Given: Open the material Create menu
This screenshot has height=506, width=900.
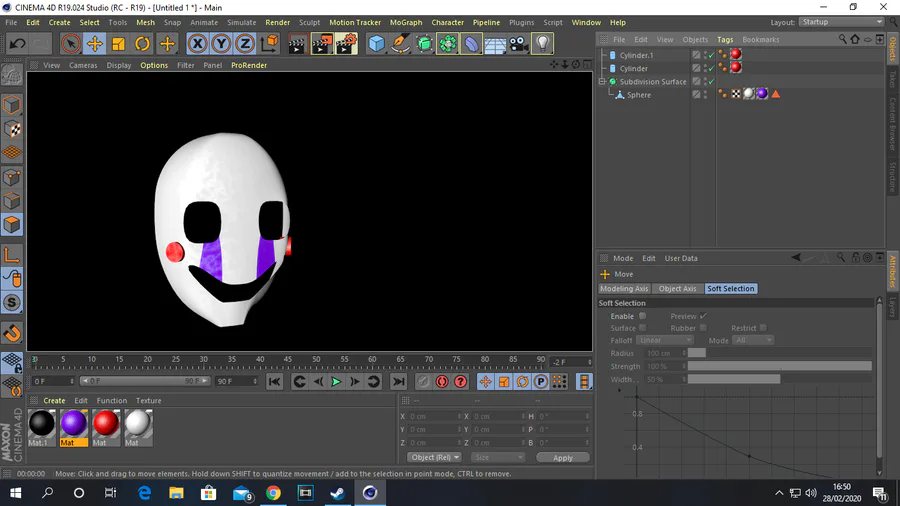Looking at the screenshot, I should tap(54, 400).
